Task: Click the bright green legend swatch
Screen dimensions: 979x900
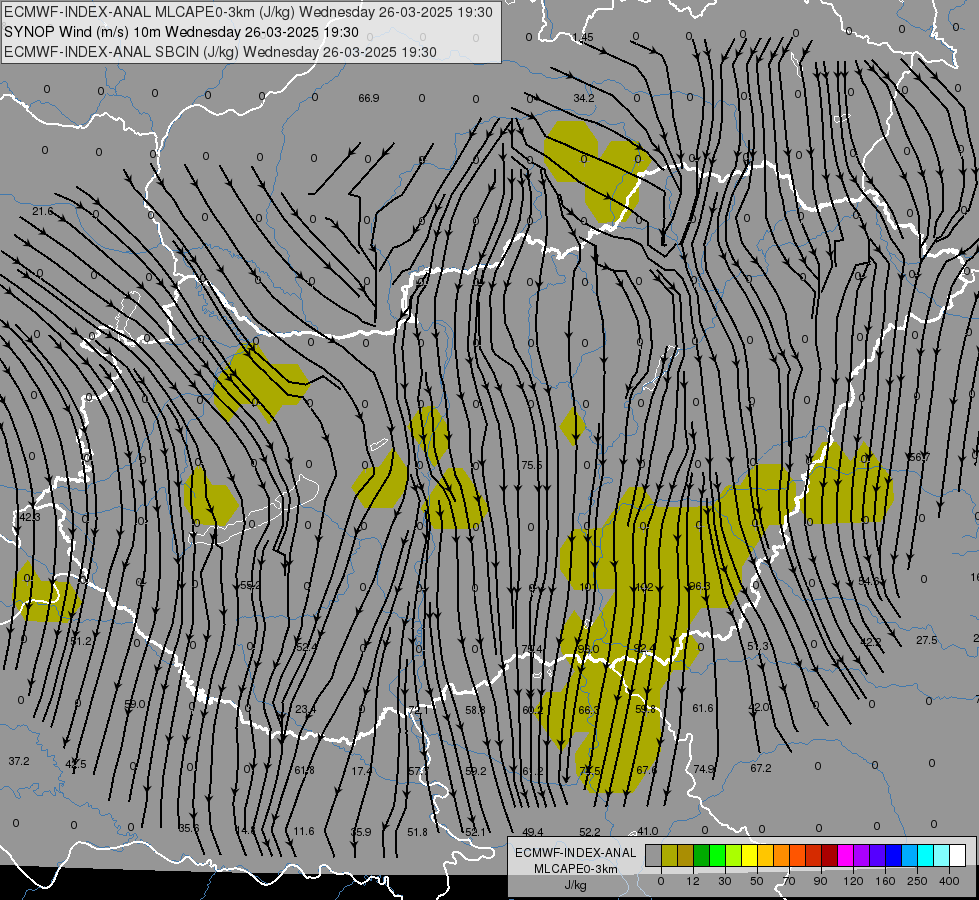Action: (717, 856)
